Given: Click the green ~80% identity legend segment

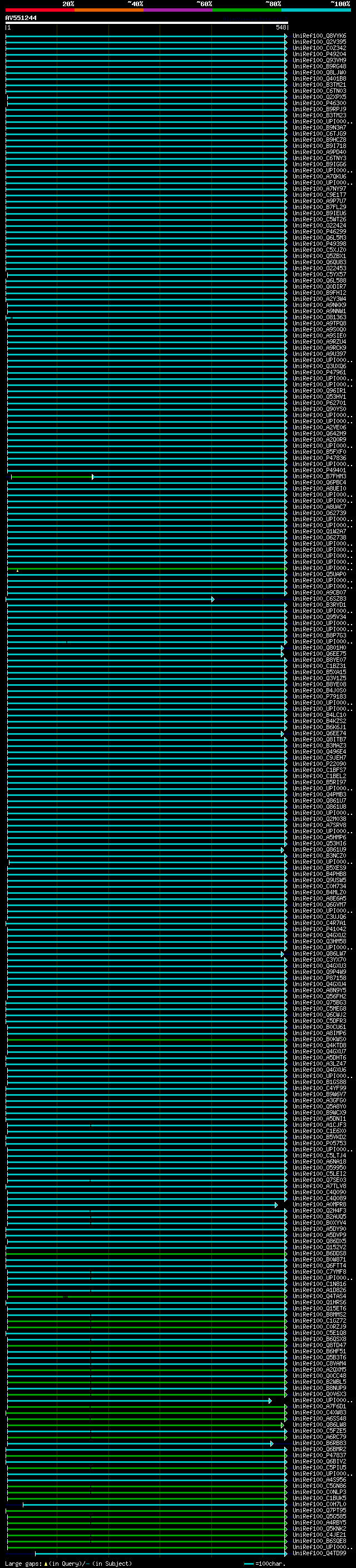Looking at the screenshot, I should (x=247, y=10).
